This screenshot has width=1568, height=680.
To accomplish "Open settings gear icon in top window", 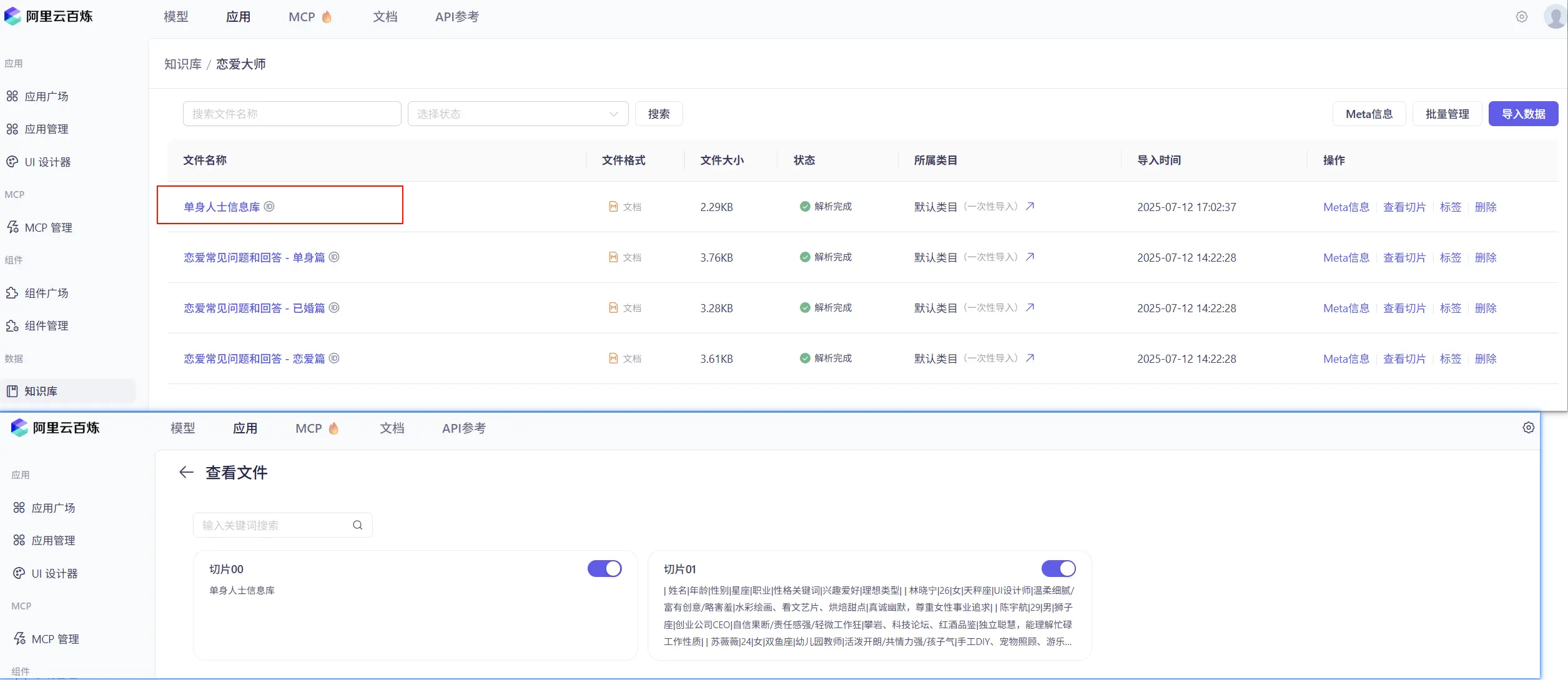I will point(1522,17).
